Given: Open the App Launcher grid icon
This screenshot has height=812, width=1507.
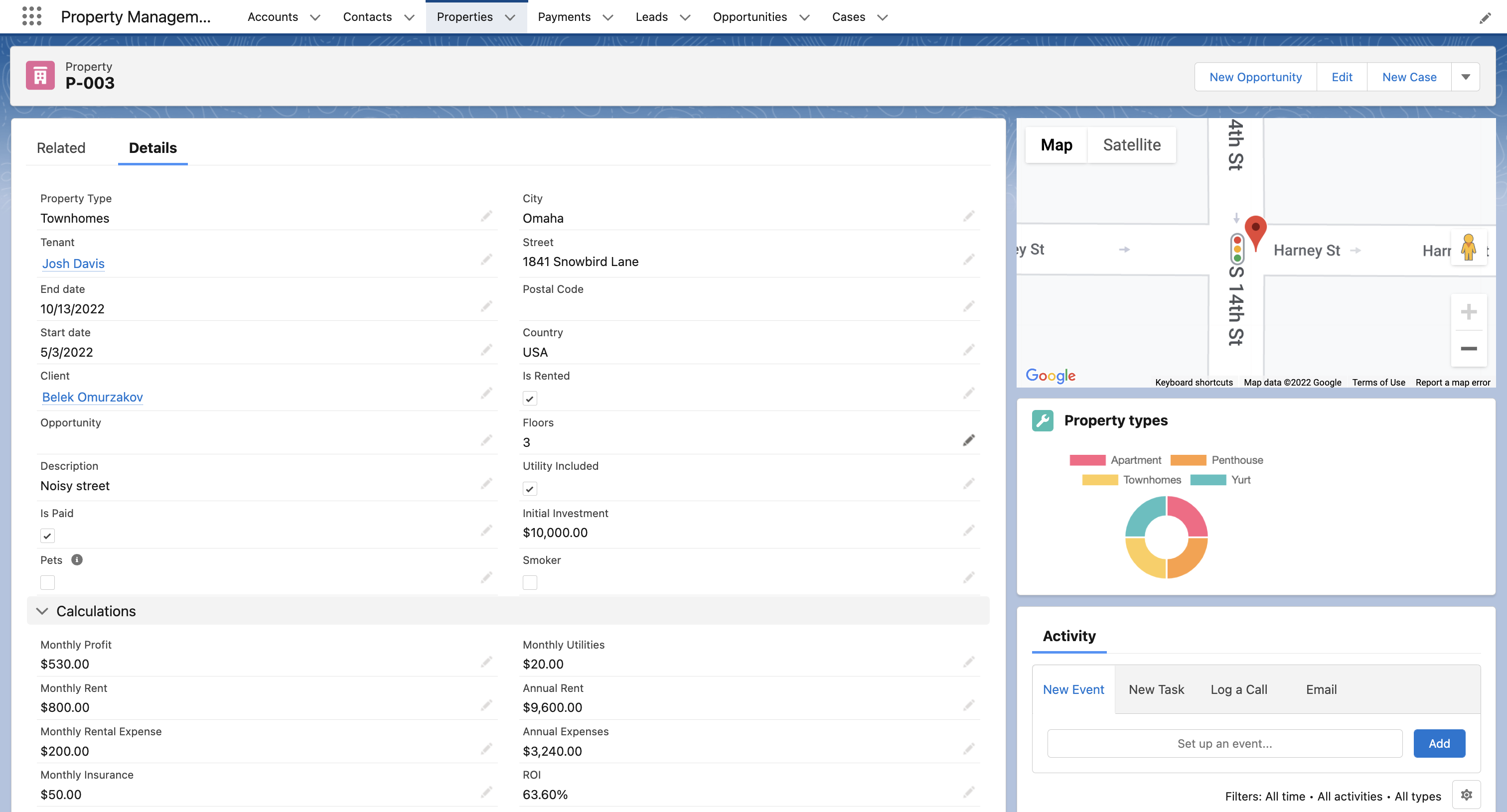Looking at the screenshot, I should pyautogui.click(x=31, y=16).
